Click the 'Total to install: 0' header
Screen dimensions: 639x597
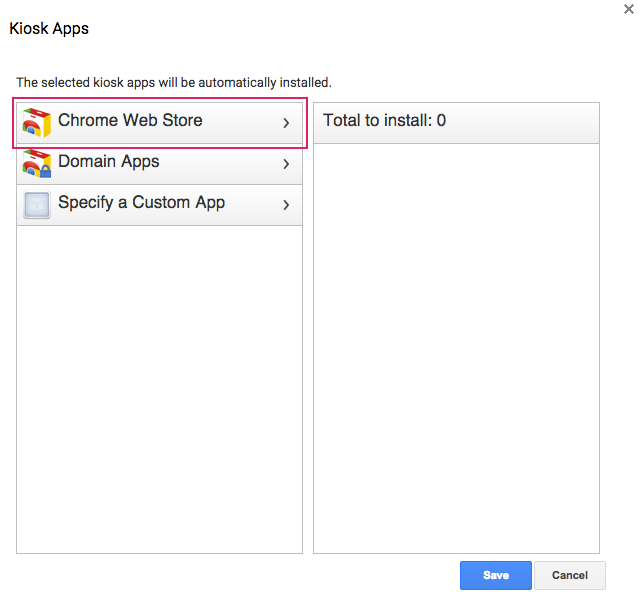(x=456, y=122)
